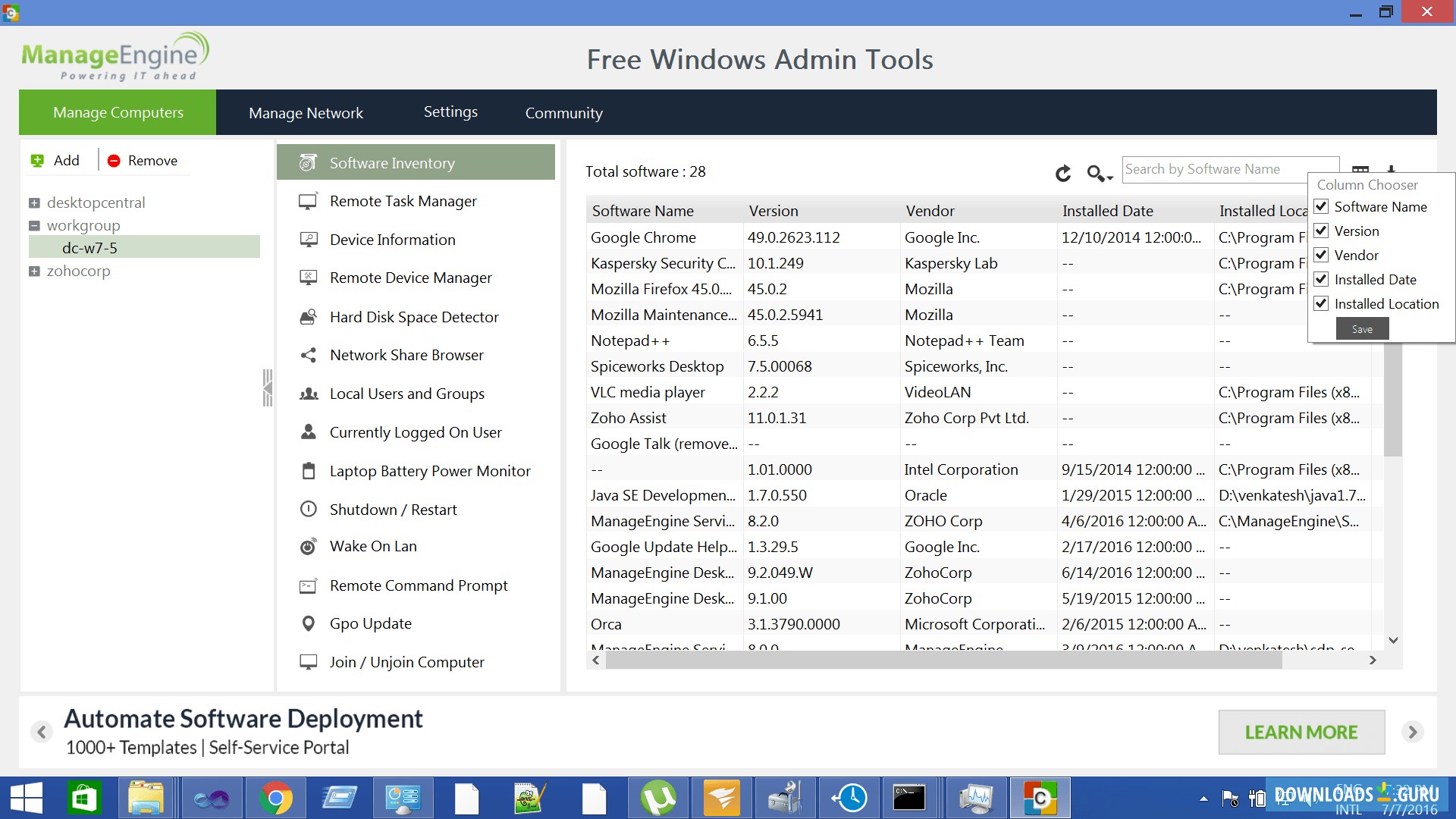Refresh the software inventory list
The width and height of the screenshot is (1456, 819).
pyautogui.click(x=1063, y=173)
